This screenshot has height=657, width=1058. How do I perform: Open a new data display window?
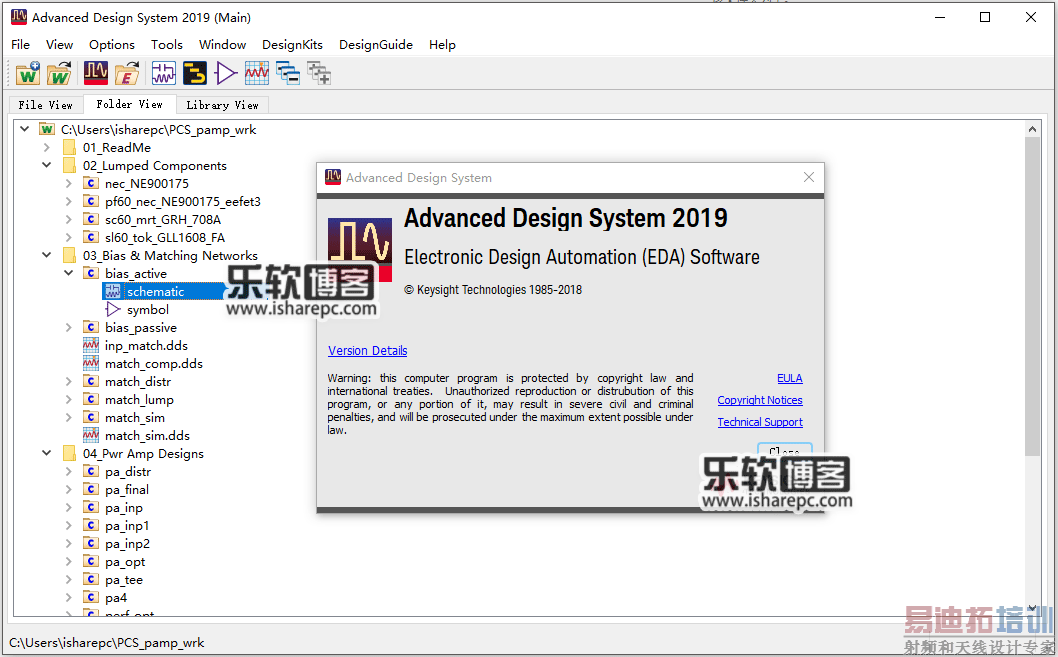pos(256,72)
